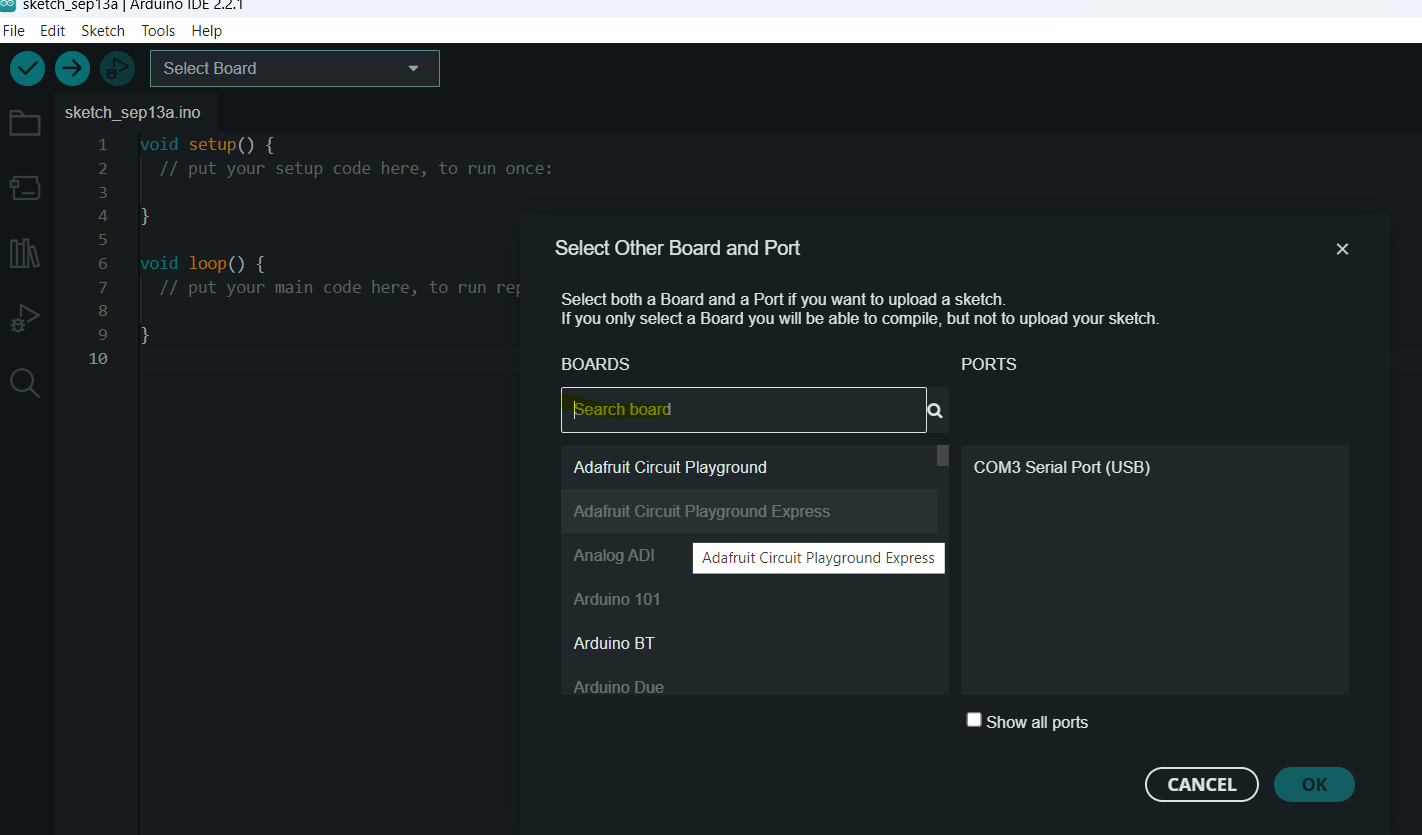The height and width of the screenshot is (835, 1422).
Task: Click the boards list scrollbar thumb
Action: click(x=943, y=456)
